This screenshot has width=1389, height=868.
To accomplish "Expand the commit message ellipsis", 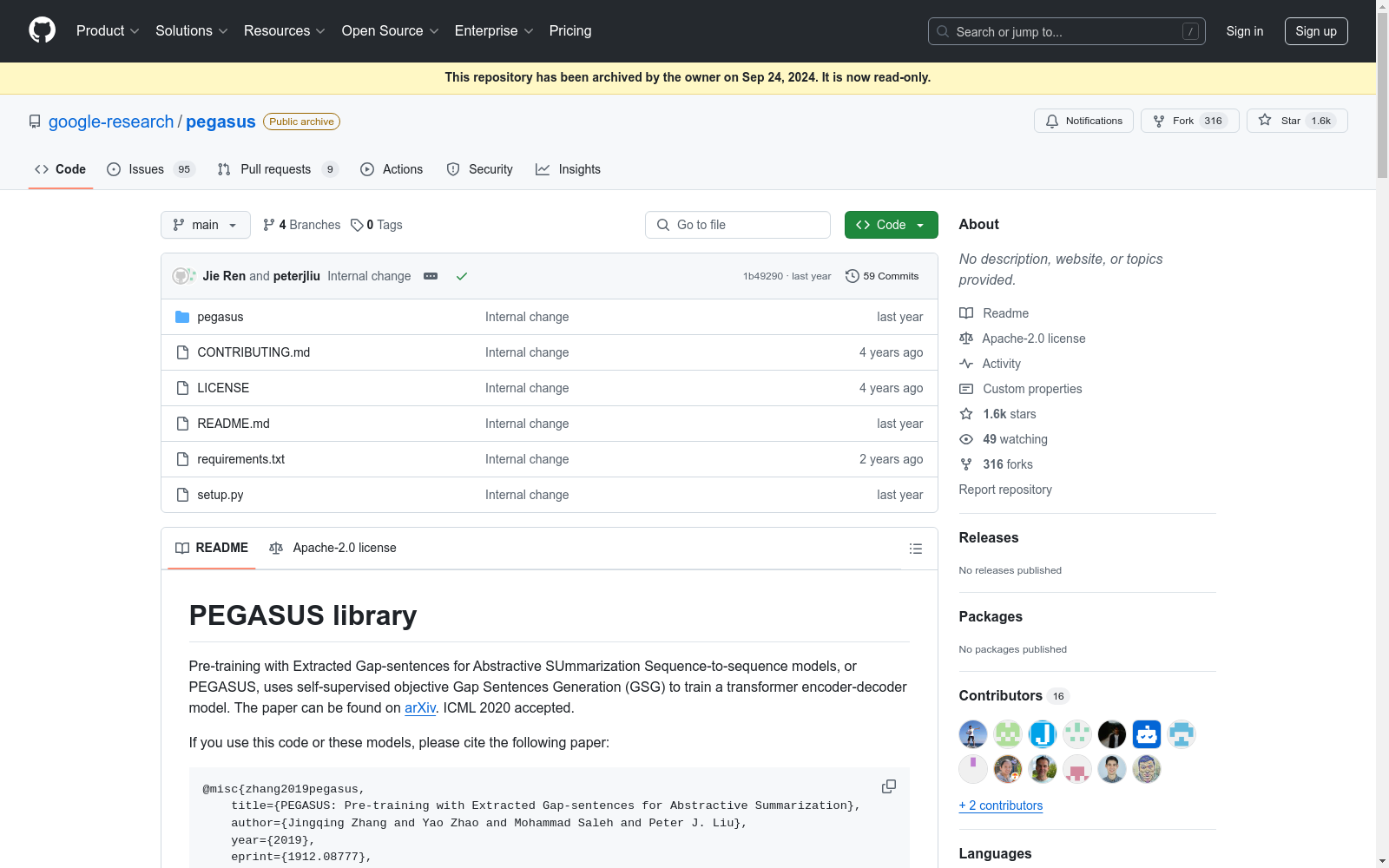I will (431, 276).
